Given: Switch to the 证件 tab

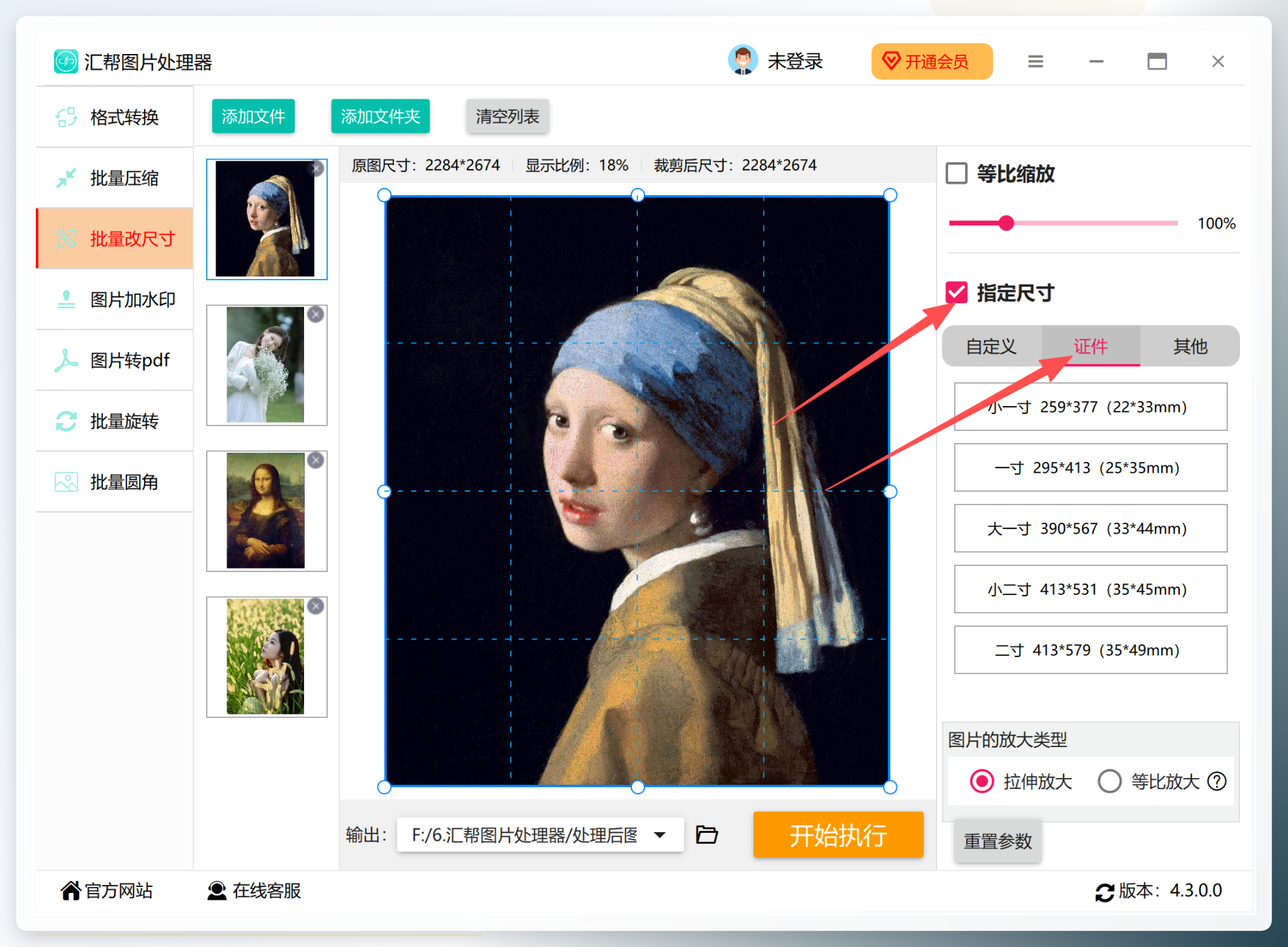Looking at the screenshot, I should tap(1091, 347).
